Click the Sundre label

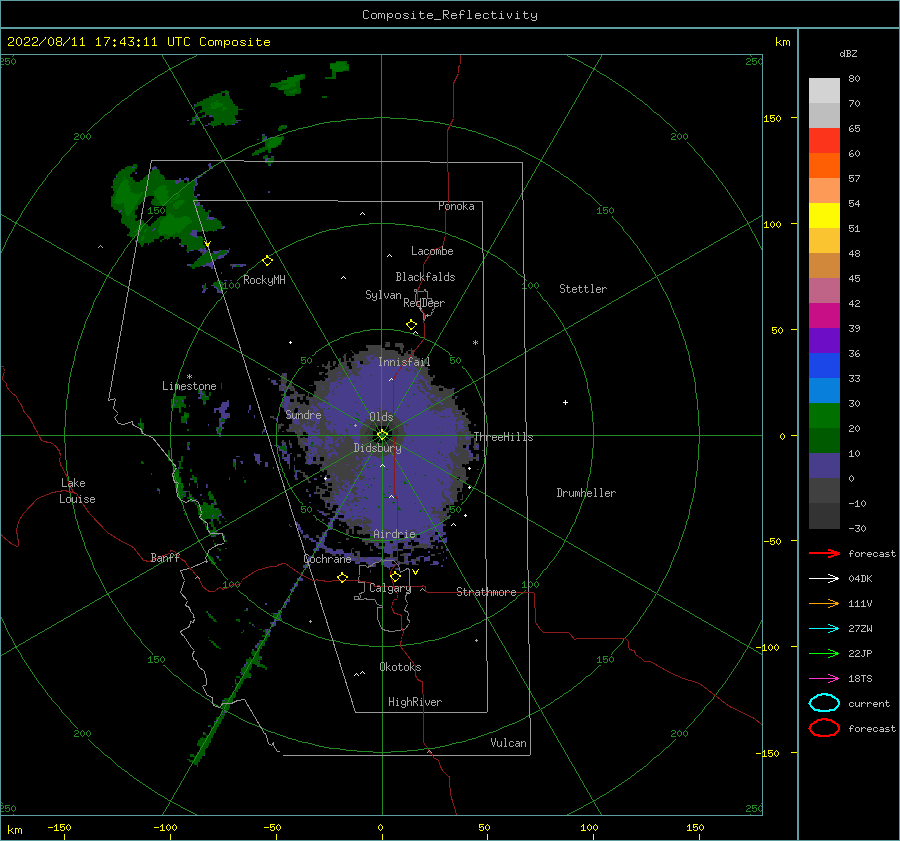303,414
